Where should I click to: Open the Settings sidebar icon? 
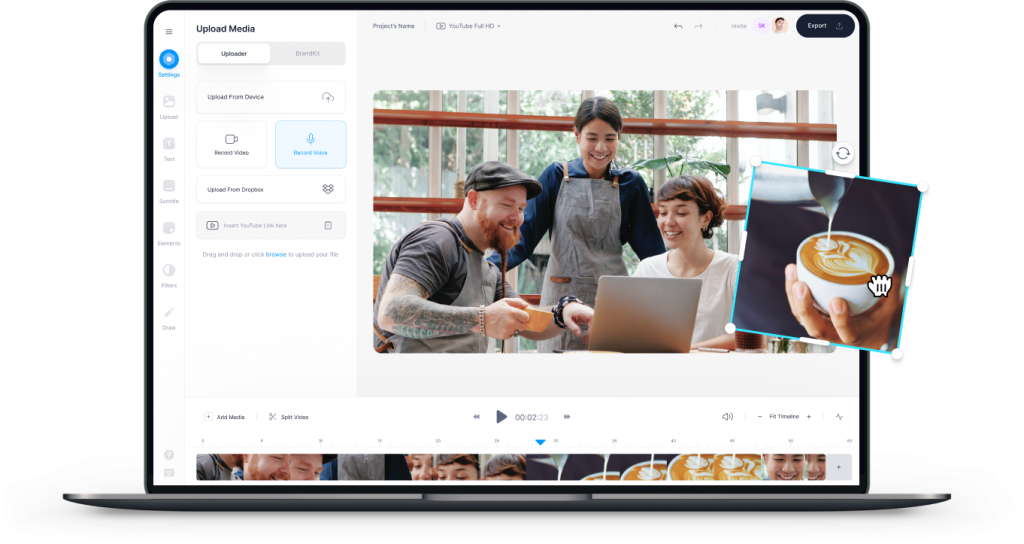click(x=169, y=59)
